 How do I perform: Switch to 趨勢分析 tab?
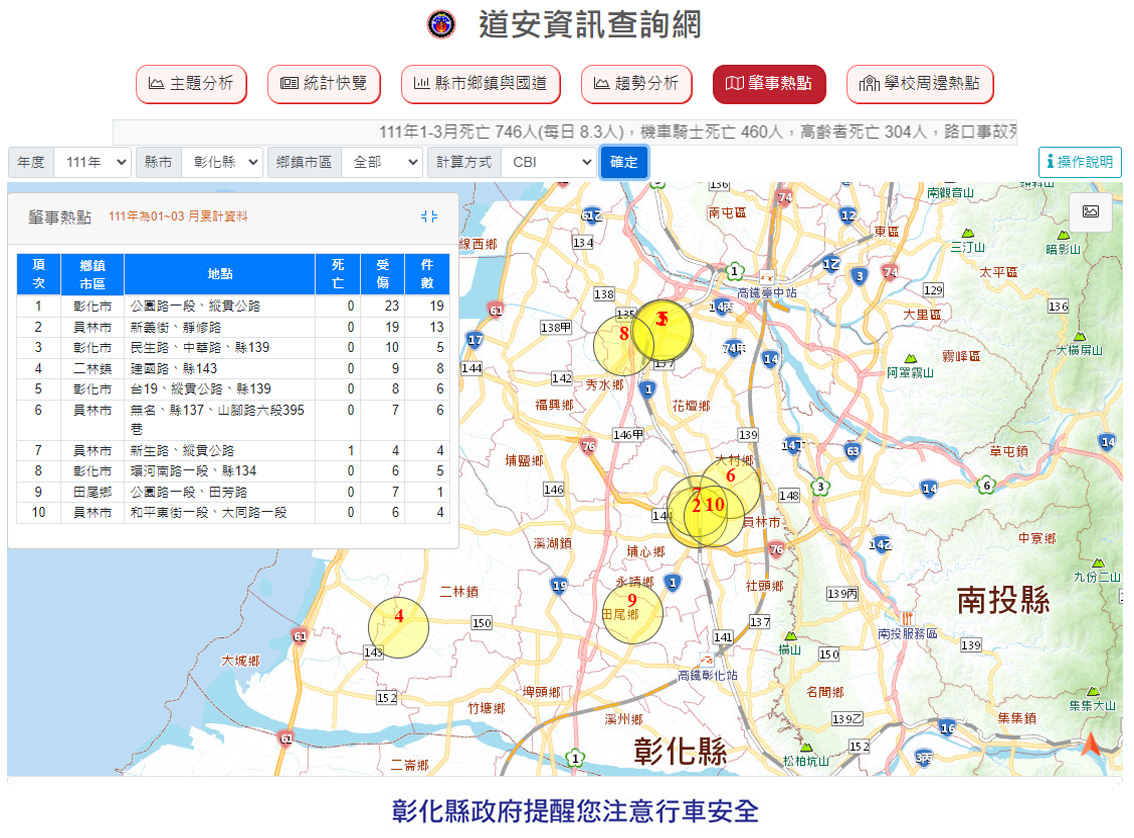tap(636, 84)
